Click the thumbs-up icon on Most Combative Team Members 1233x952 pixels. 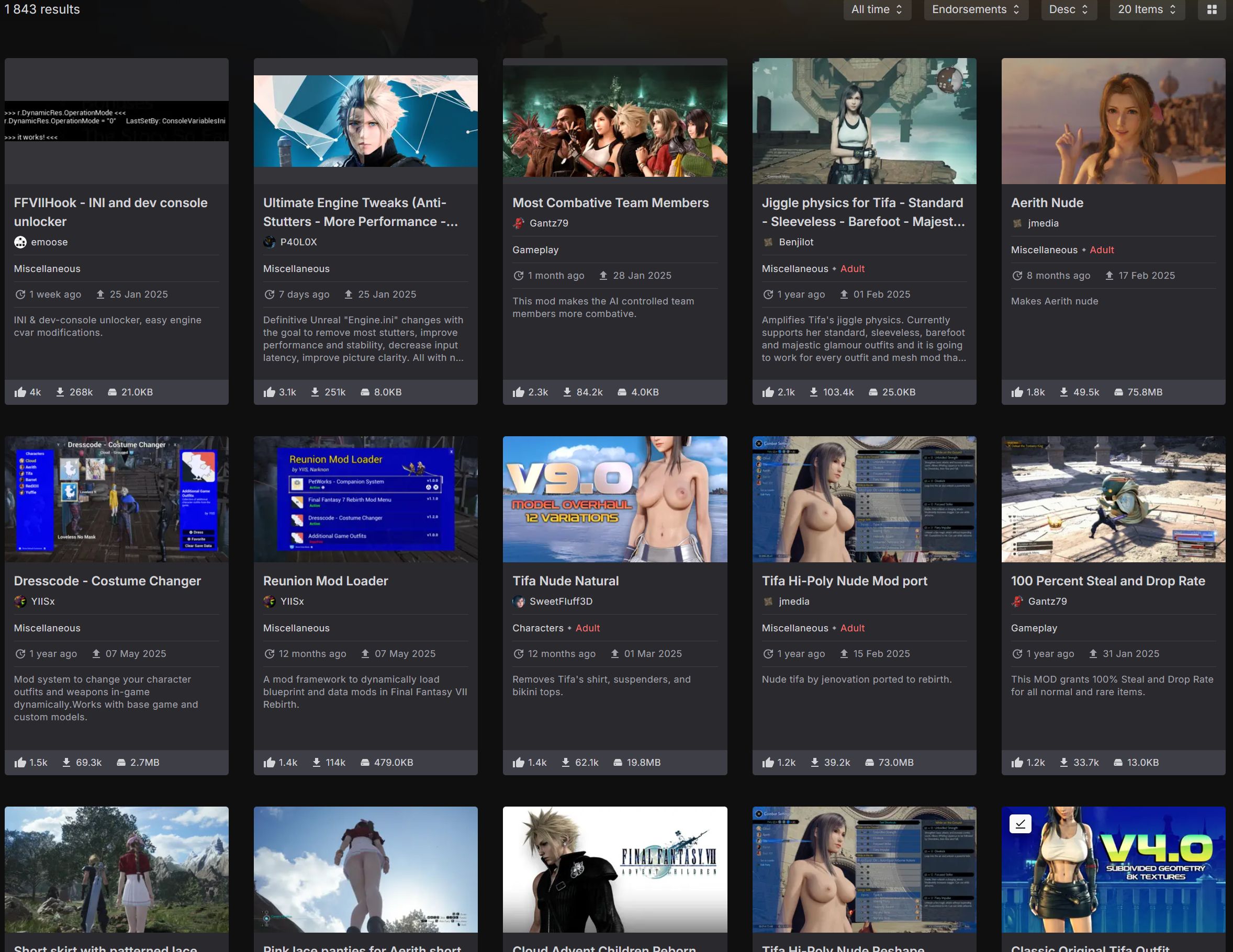tap(519, 392)
